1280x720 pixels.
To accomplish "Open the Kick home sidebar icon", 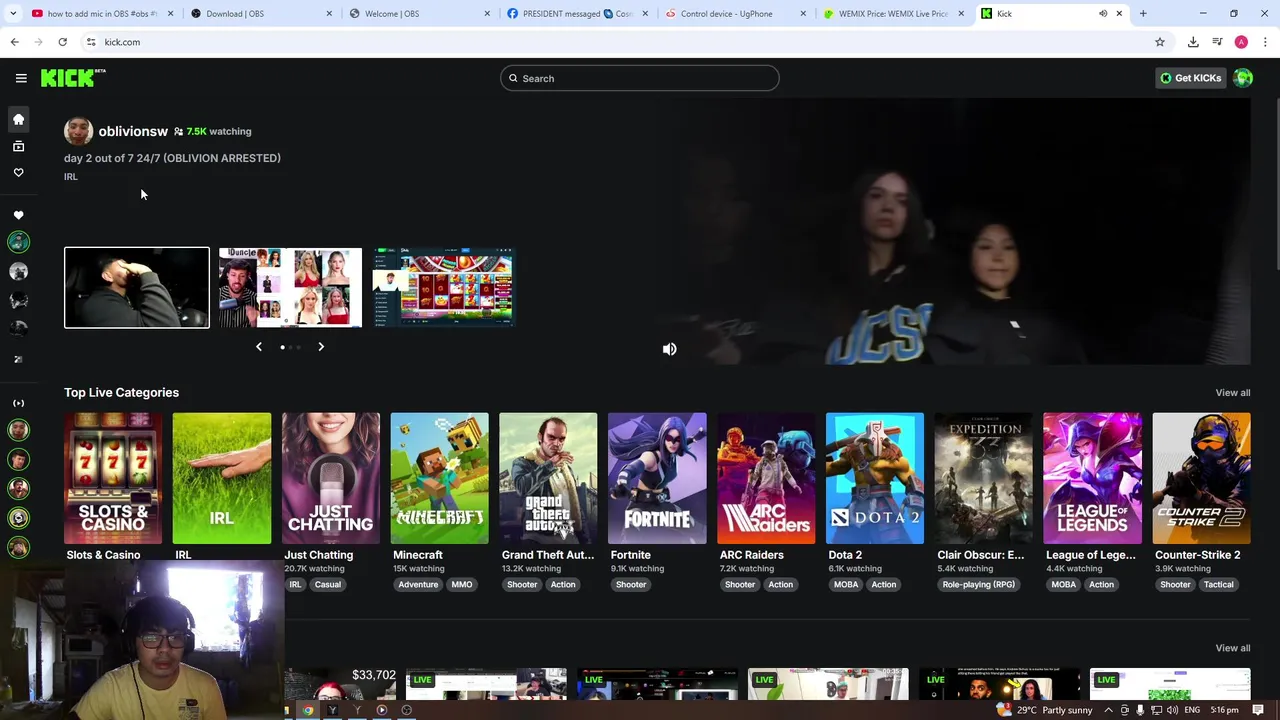I will pos(18,119).
